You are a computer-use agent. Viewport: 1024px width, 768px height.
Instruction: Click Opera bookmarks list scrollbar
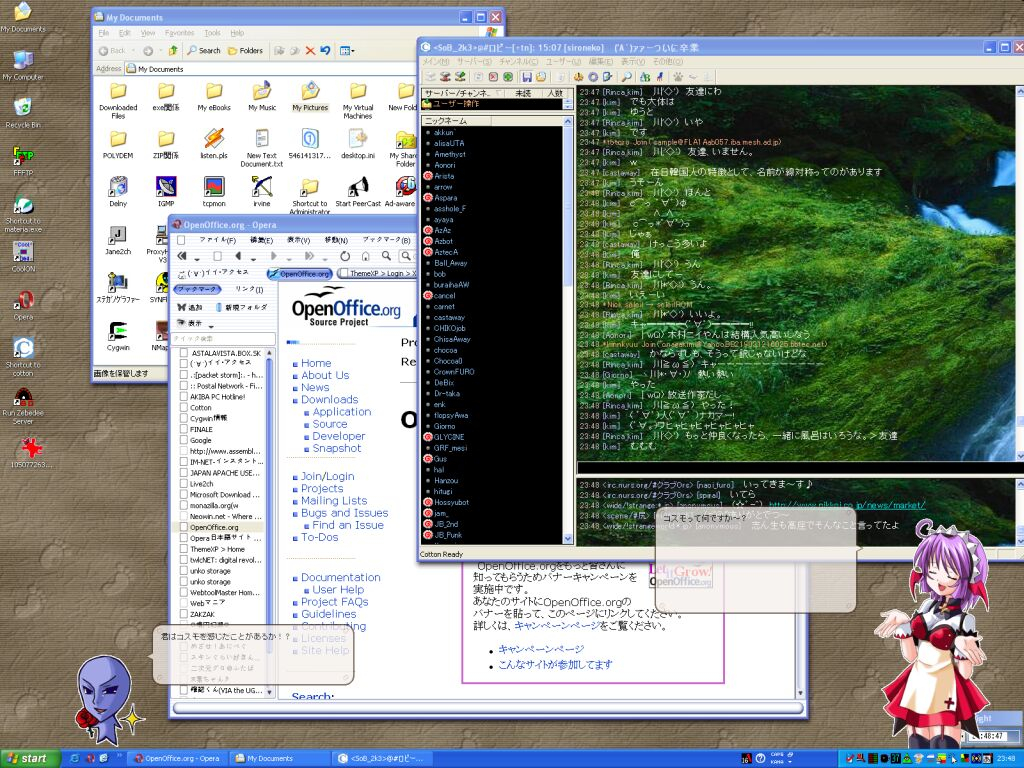(x=270, y=522)
